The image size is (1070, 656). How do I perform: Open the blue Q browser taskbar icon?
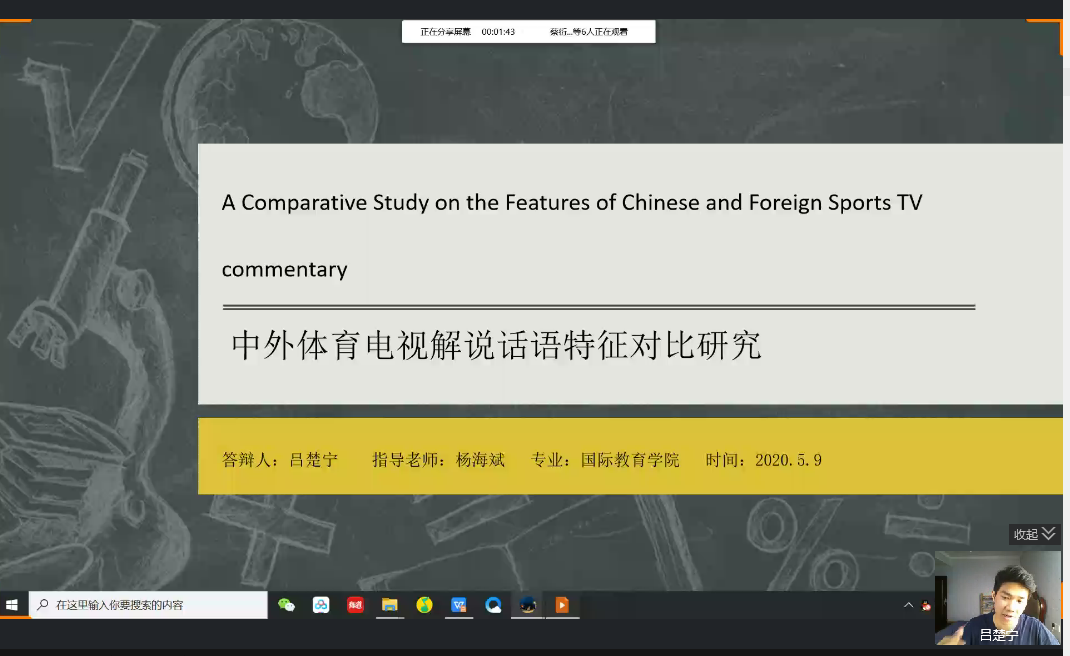coord(493,605)
